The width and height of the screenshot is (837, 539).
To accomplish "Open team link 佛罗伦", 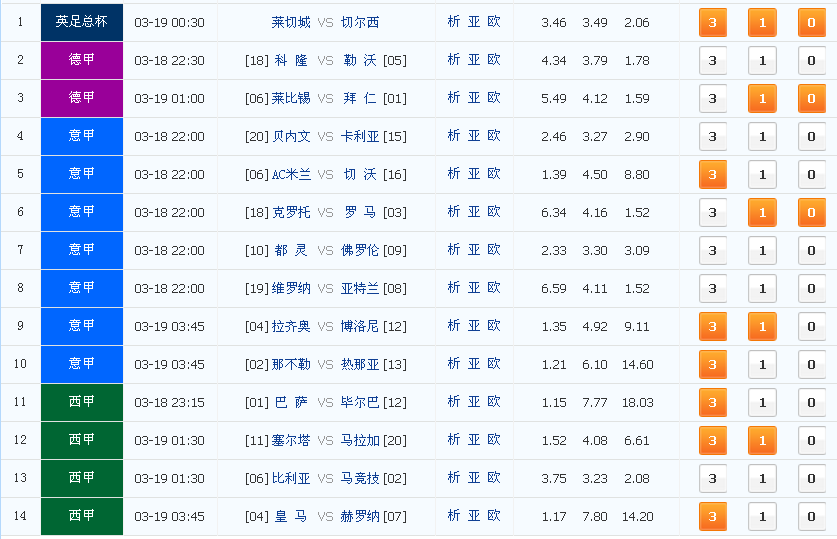I will pos(360,250).
